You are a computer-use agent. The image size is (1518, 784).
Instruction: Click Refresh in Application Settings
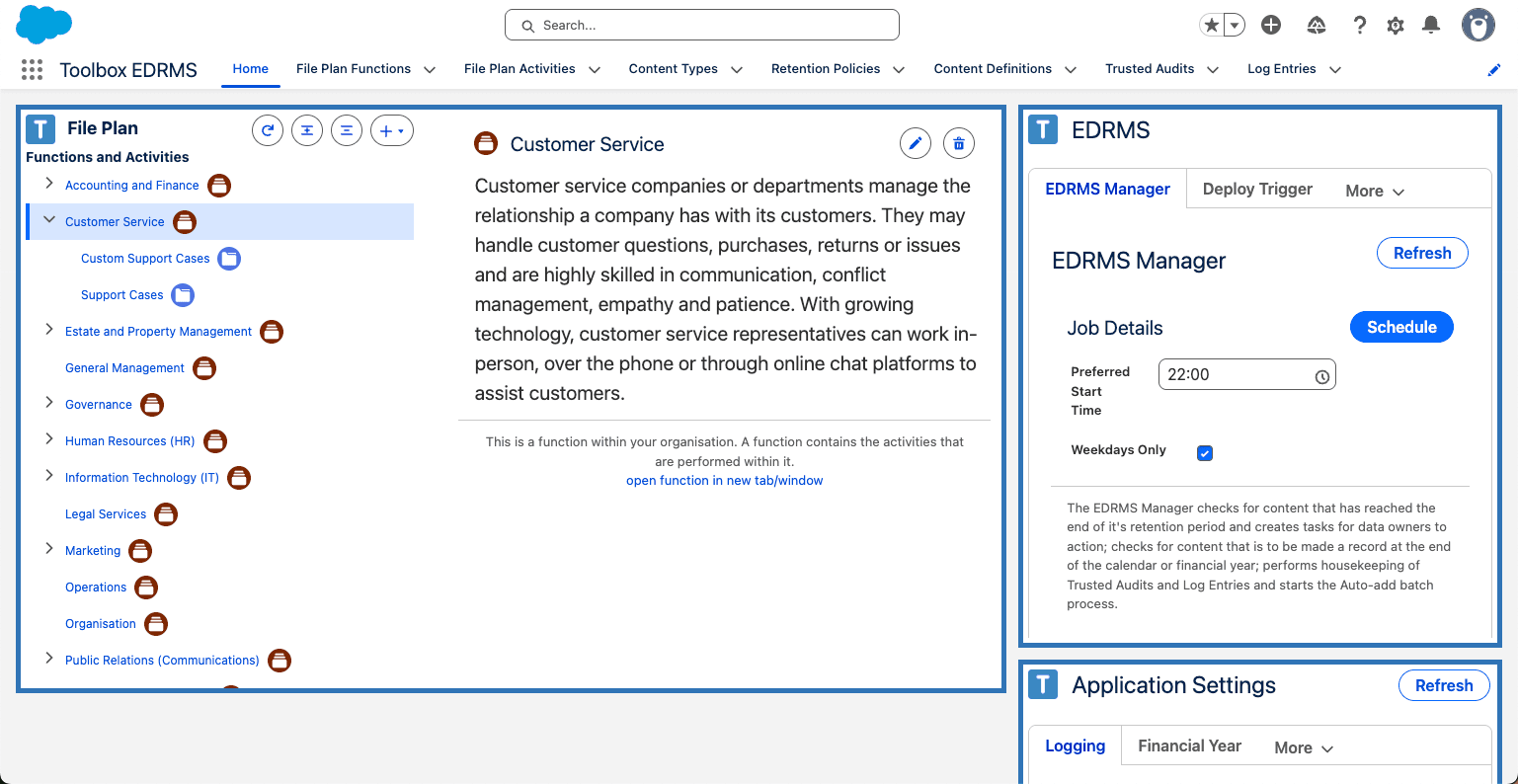[x=1444, y=685]
